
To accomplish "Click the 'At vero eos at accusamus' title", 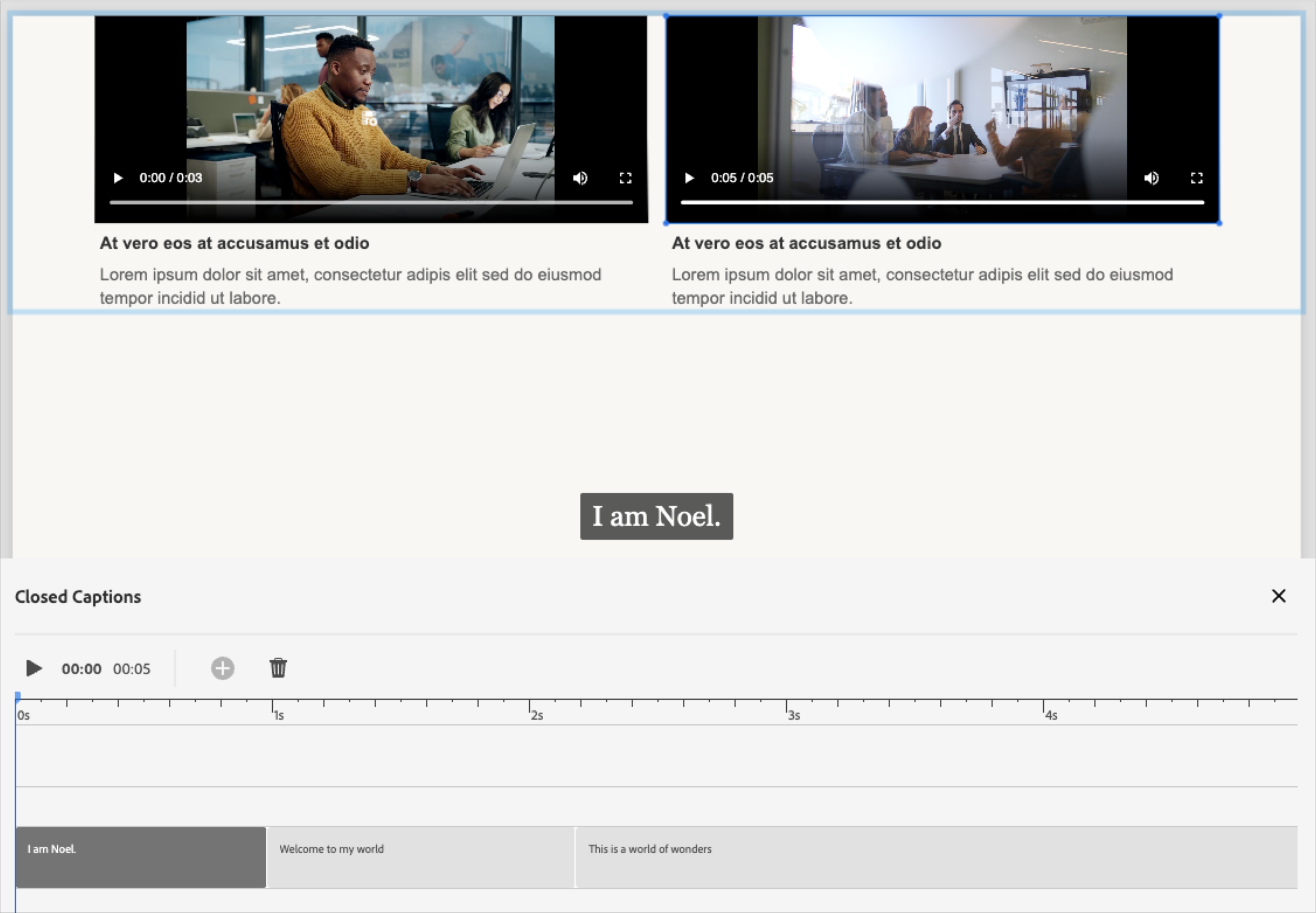I will 235,243.
